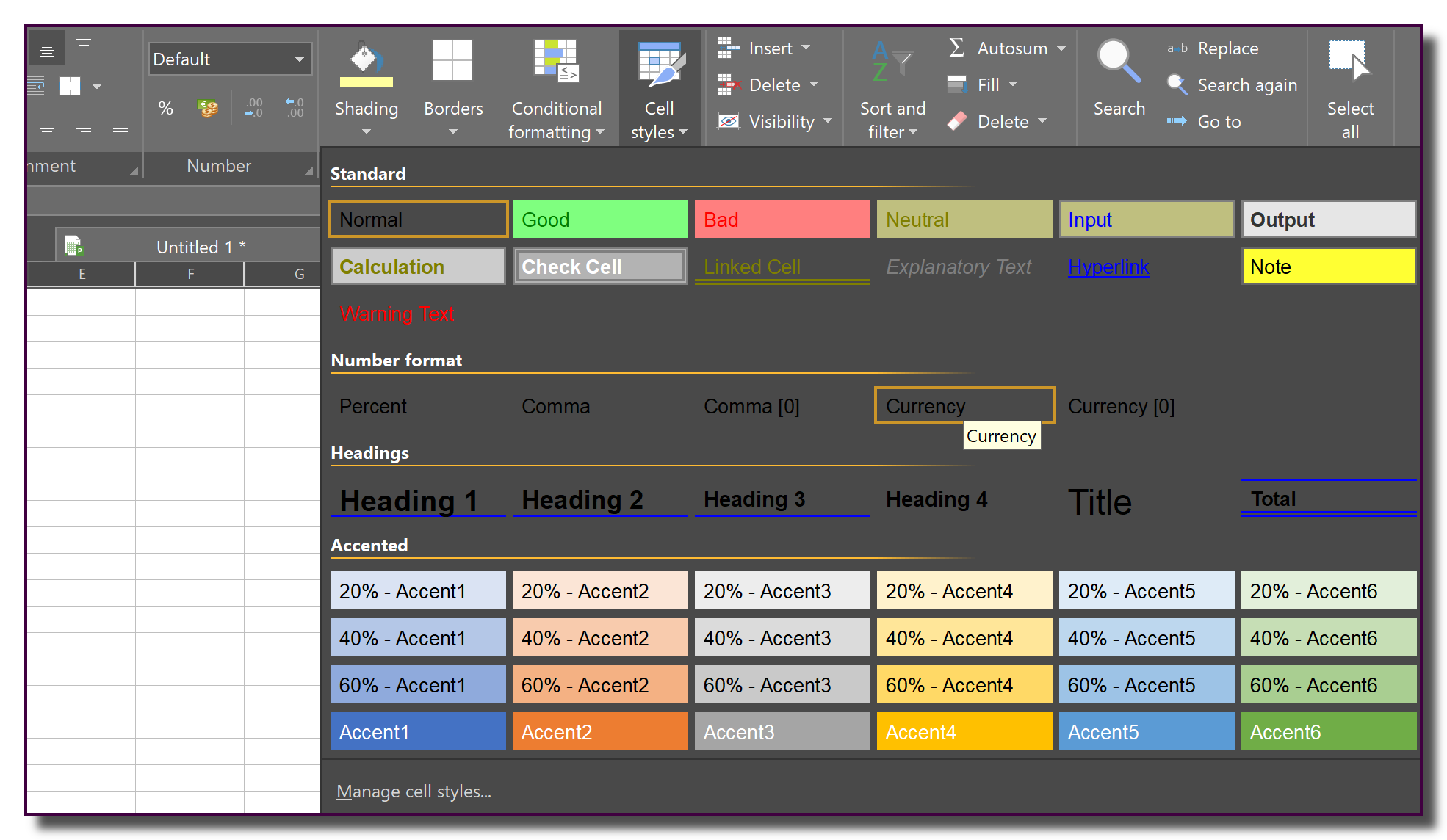Click Search again icon
This screenshot has height=840, width=1447.
(1177, 85)
